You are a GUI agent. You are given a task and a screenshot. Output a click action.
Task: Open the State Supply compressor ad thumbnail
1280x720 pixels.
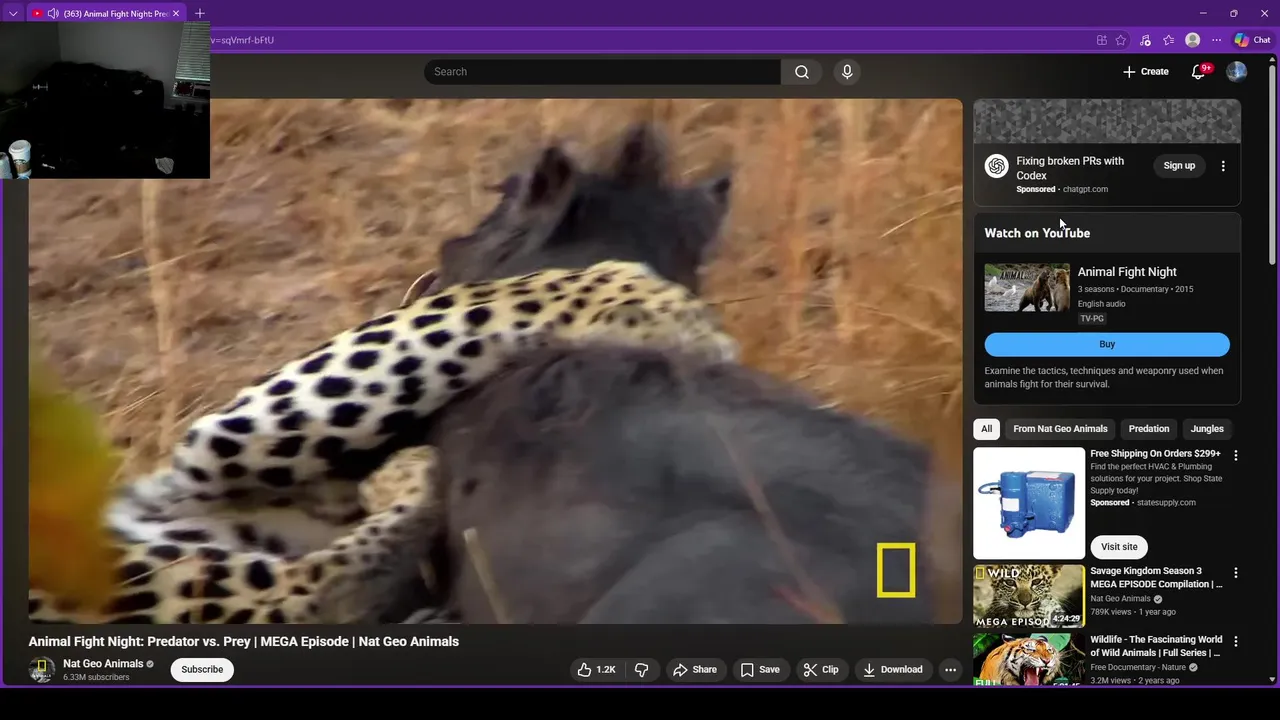coord(1029,503)
